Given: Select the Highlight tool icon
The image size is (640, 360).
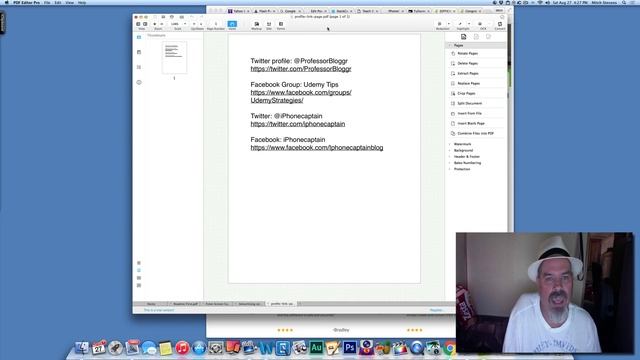Looking at the screenshot, I should [x=460, y=24].
